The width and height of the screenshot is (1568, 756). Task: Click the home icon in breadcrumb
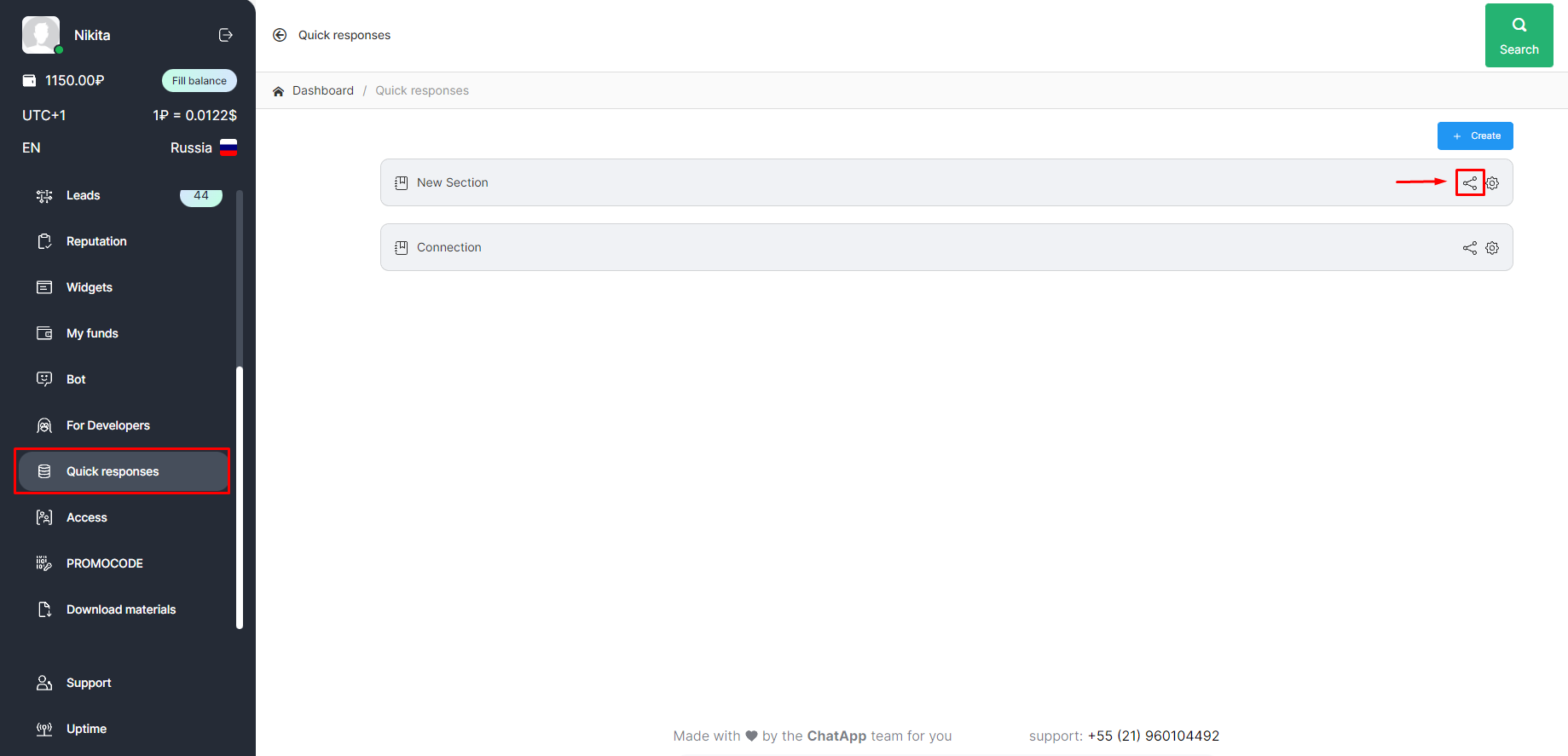coord(278,91)
